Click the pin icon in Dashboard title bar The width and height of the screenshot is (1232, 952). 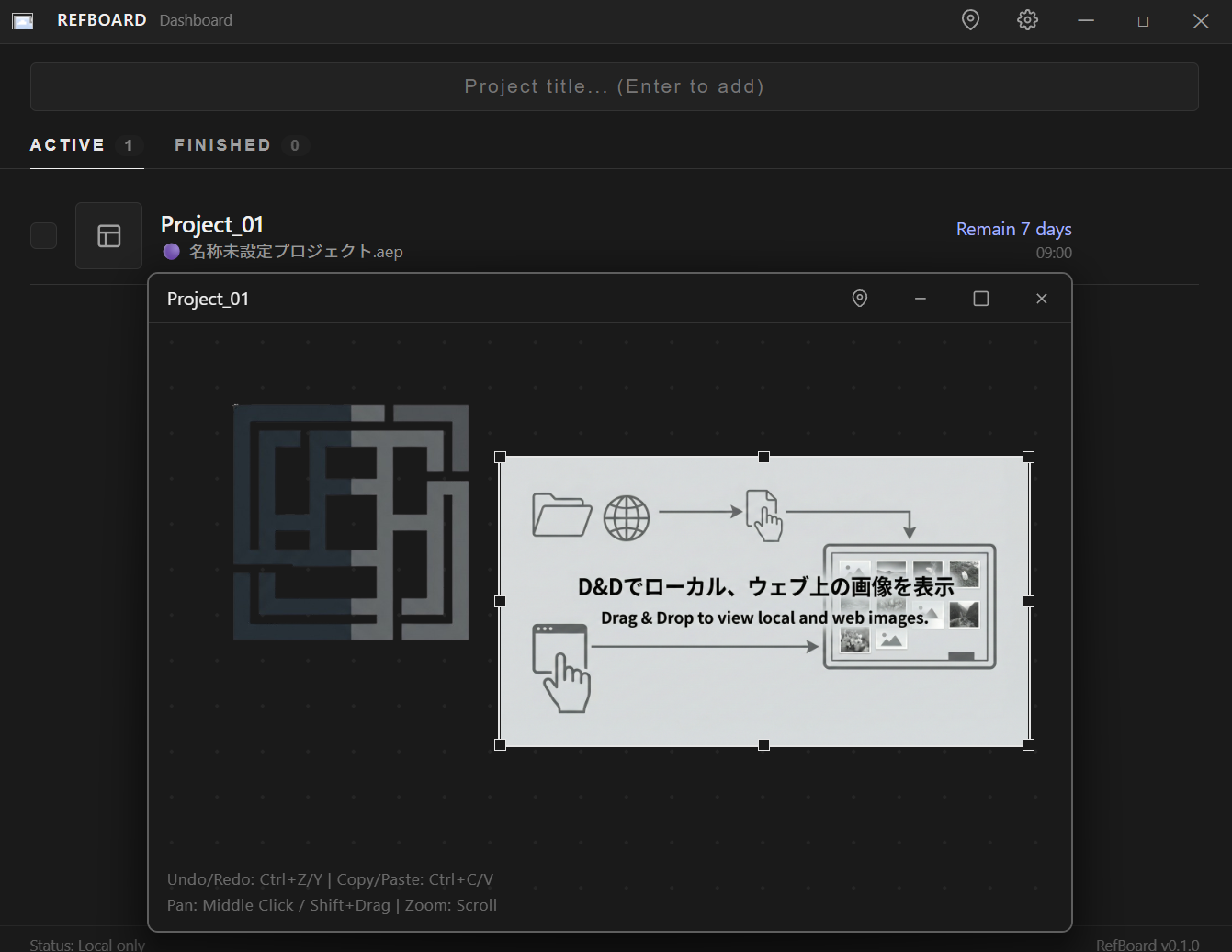[970, 20]
